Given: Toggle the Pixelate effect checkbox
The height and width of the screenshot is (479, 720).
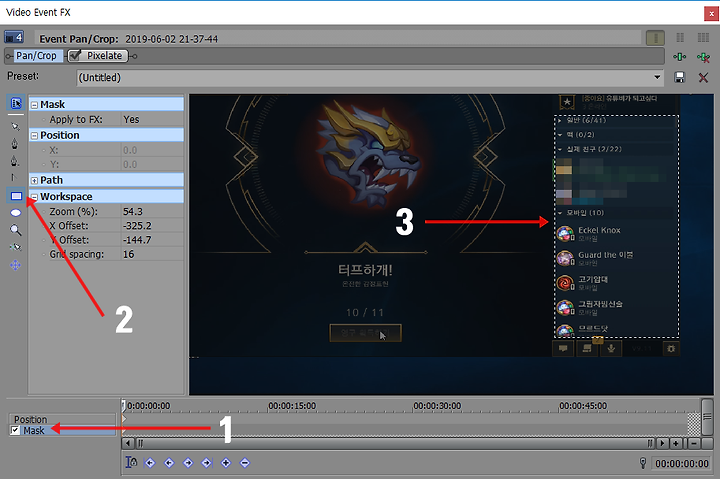Looking at the screenshot, I should 75,56.
